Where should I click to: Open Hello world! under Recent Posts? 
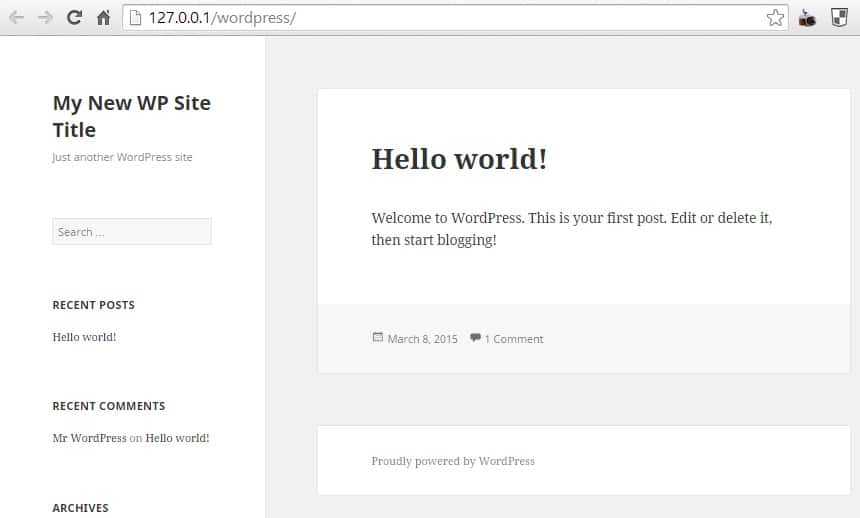pos(84,337)
